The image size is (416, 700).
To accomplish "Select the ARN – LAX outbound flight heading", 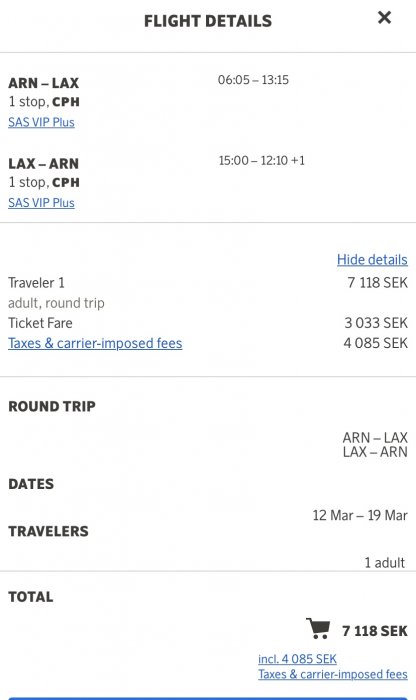I will tap(43, 83).
